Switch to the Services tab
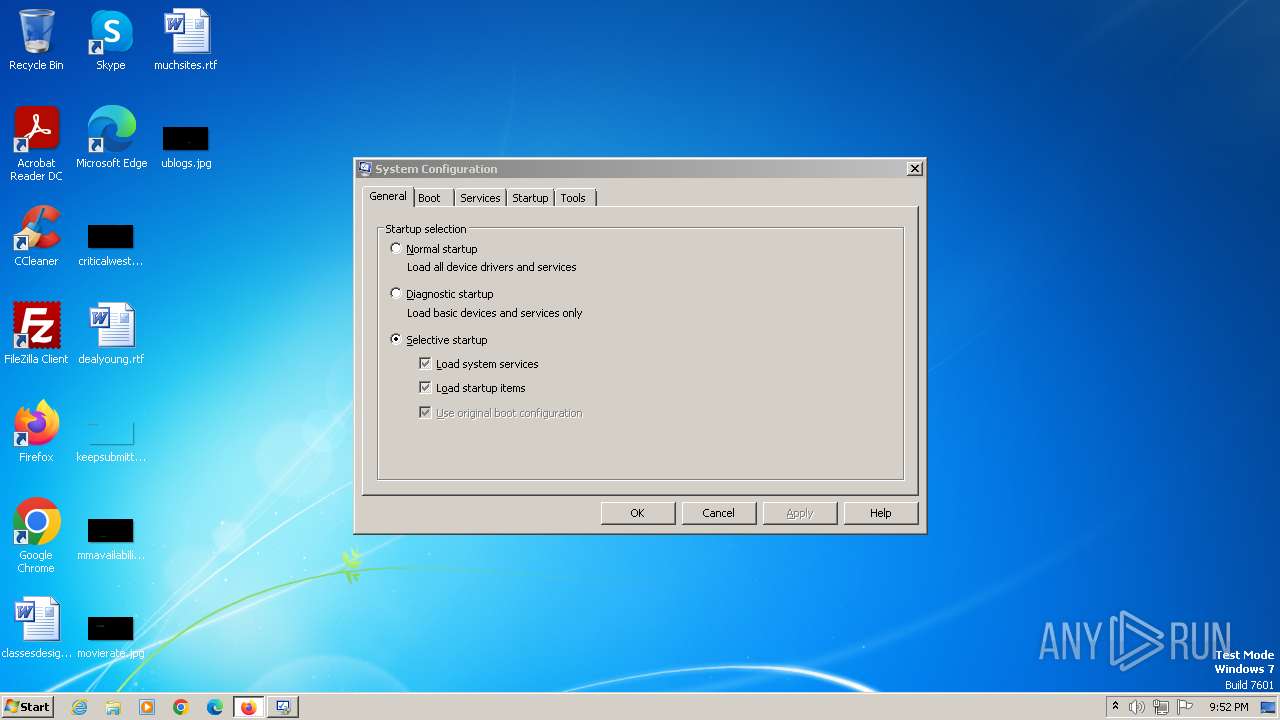 pos(480,198)
